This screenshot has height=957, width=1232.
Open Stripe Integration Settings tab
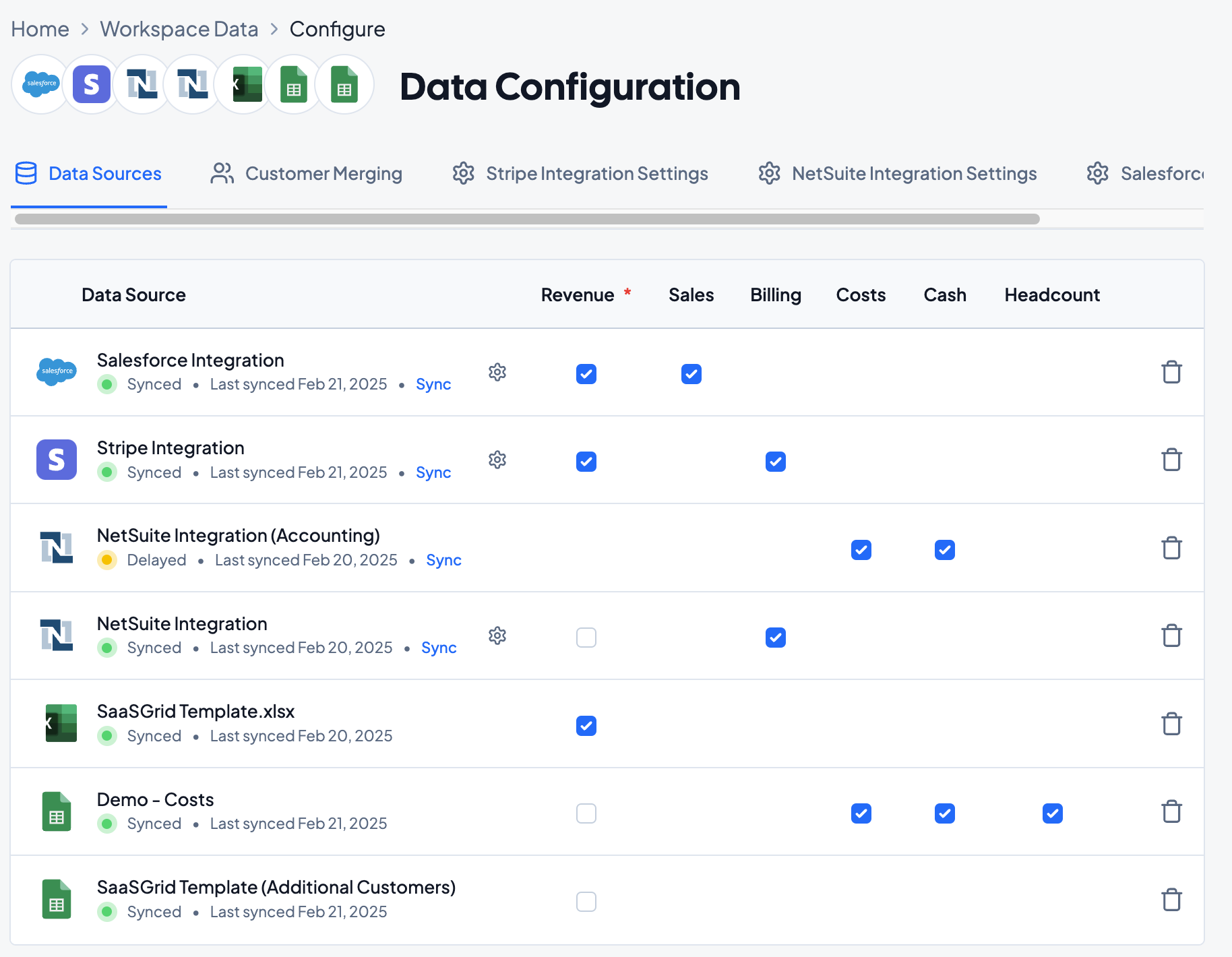(580, 174)
